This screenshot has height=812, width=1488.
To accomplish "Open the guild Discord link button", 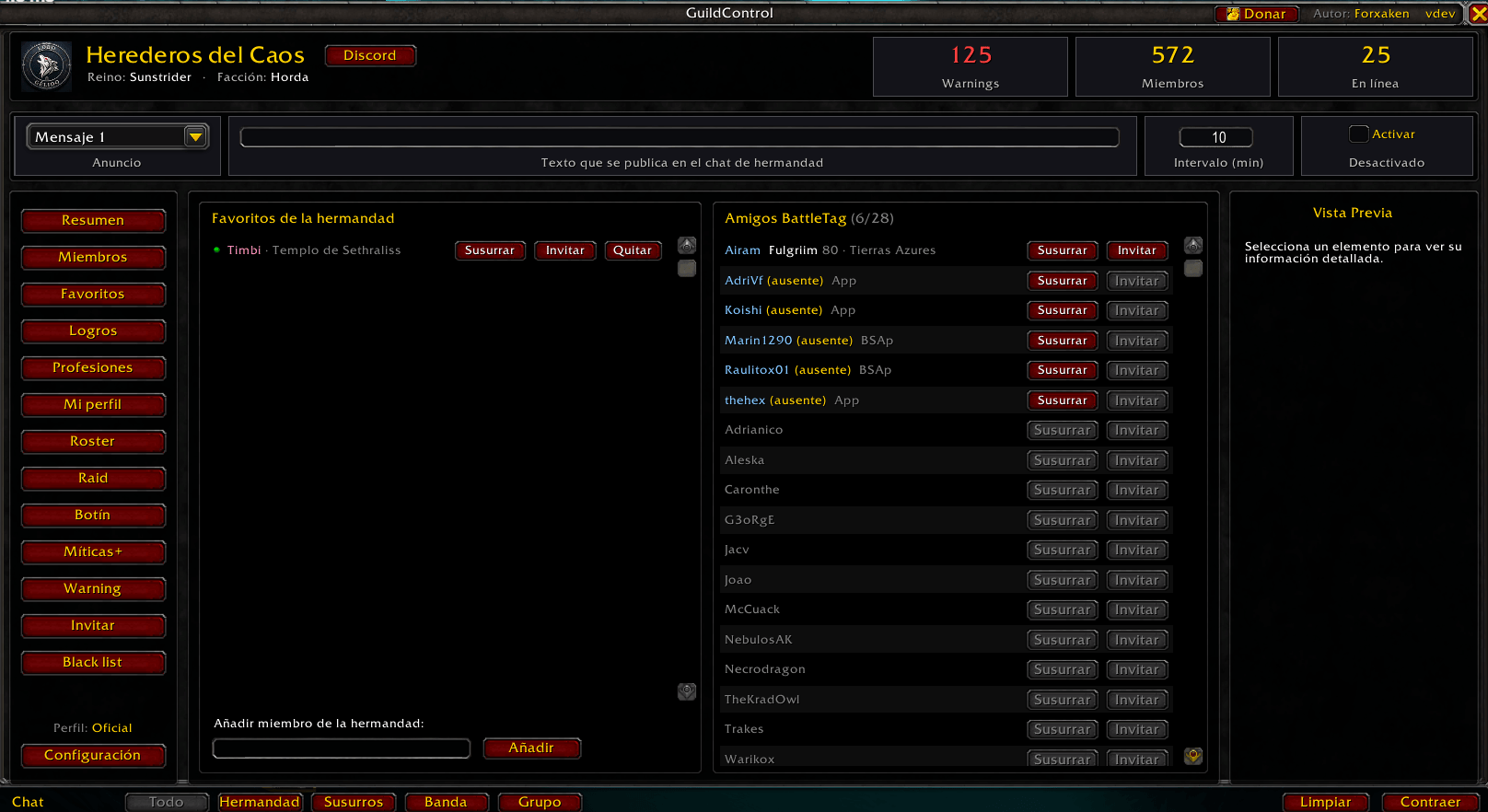I will click(x=370, y=55).
